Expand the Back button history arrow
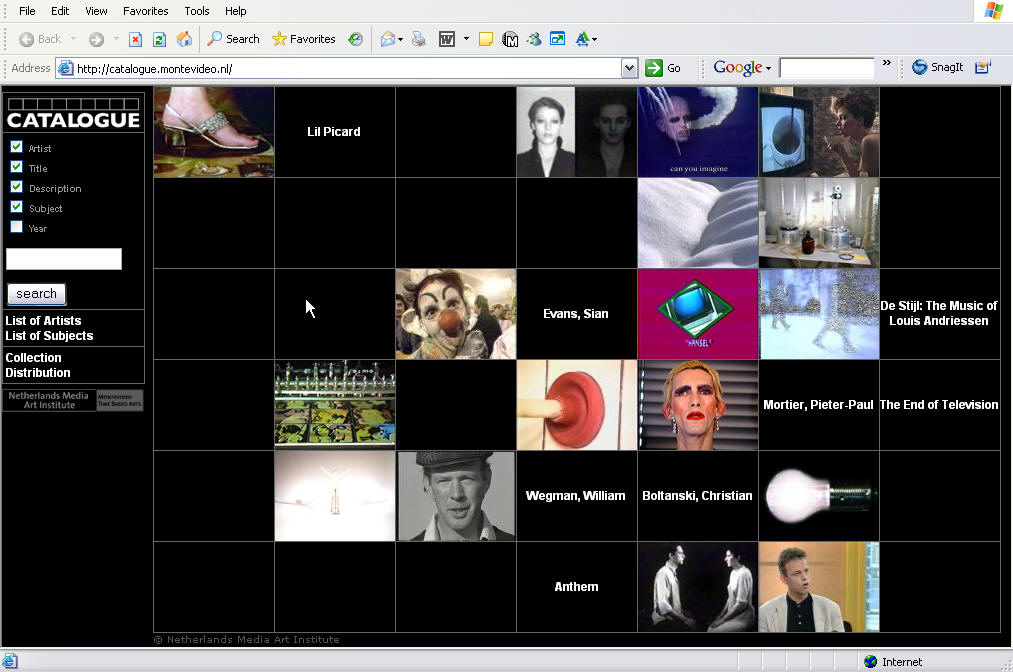Viewport: 1013px width, 672px height. pyautogui.click(x=72, y=39)
